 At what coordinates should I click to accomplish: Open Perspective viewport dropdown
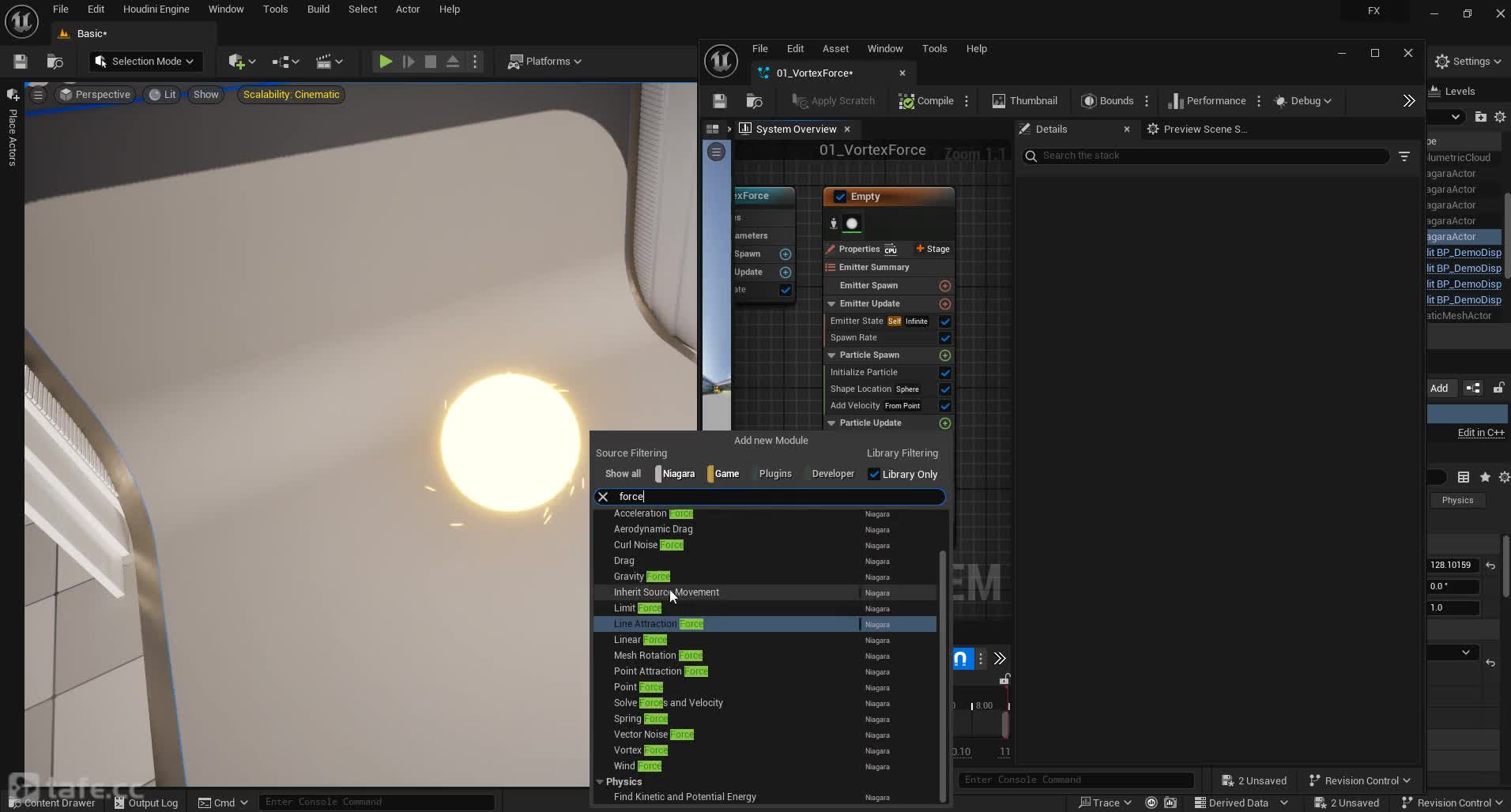click(95, 95)
